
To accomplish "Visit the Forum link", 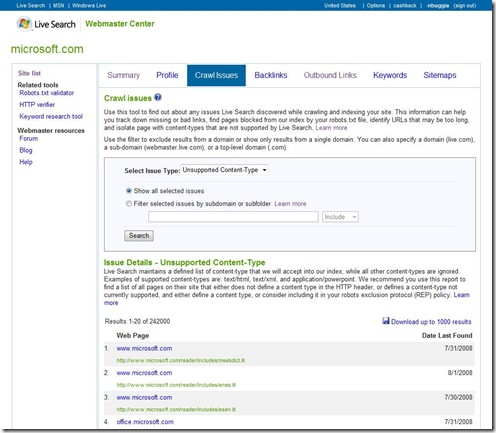I will coord(29,139).
